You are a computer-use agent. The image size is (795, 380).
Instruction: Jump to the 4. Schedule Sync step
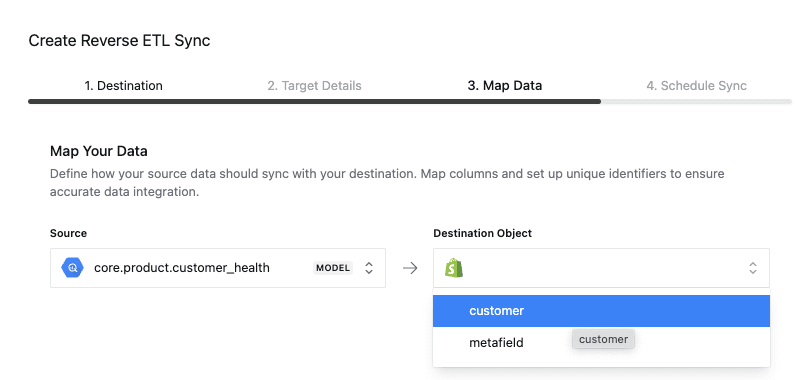[x=696, y=86]
